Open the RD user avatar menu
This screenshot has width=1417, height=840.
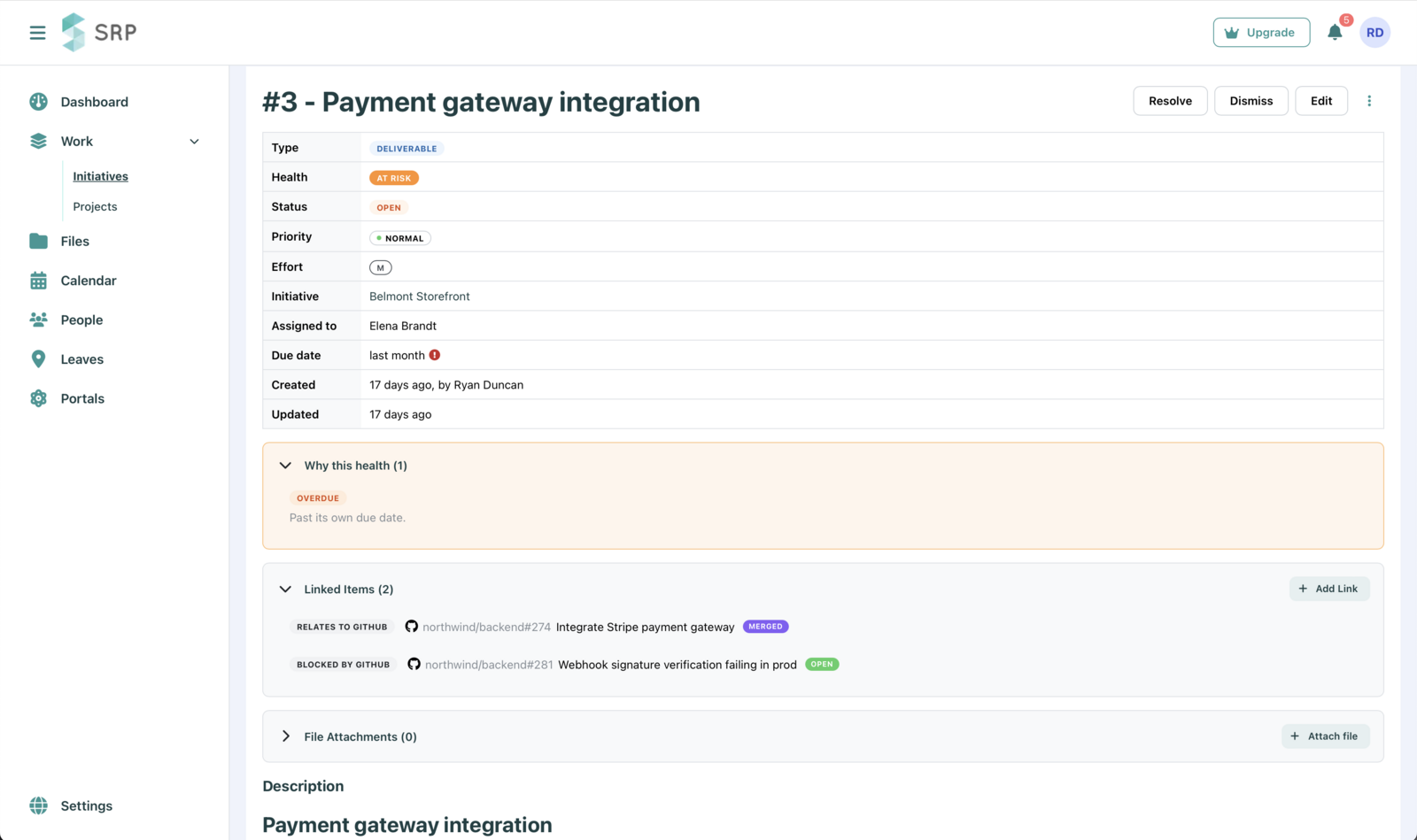tap(1374, 33)
